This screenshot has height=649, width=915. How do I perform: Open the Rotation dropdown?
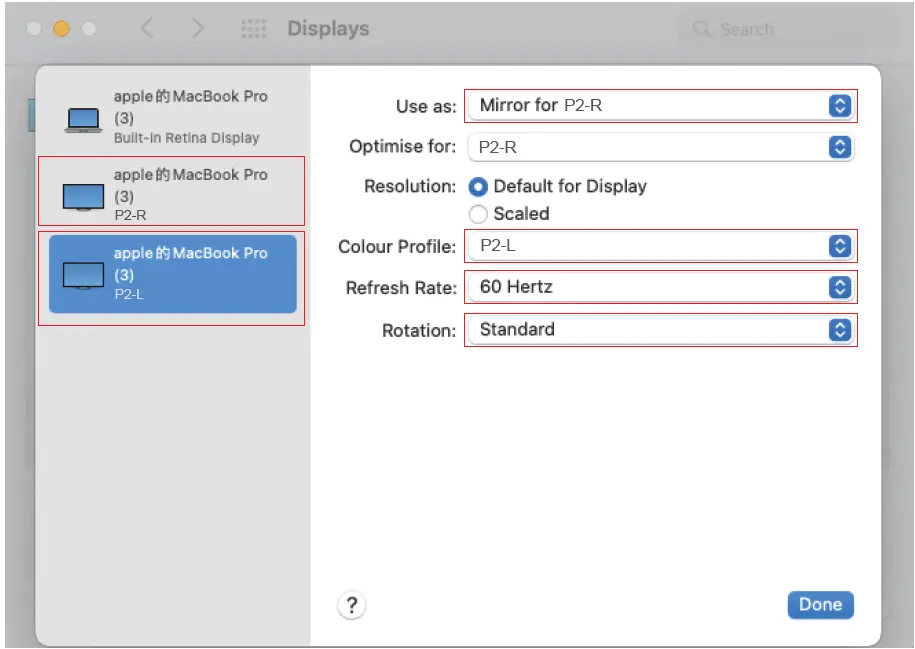tap(660, 330)
